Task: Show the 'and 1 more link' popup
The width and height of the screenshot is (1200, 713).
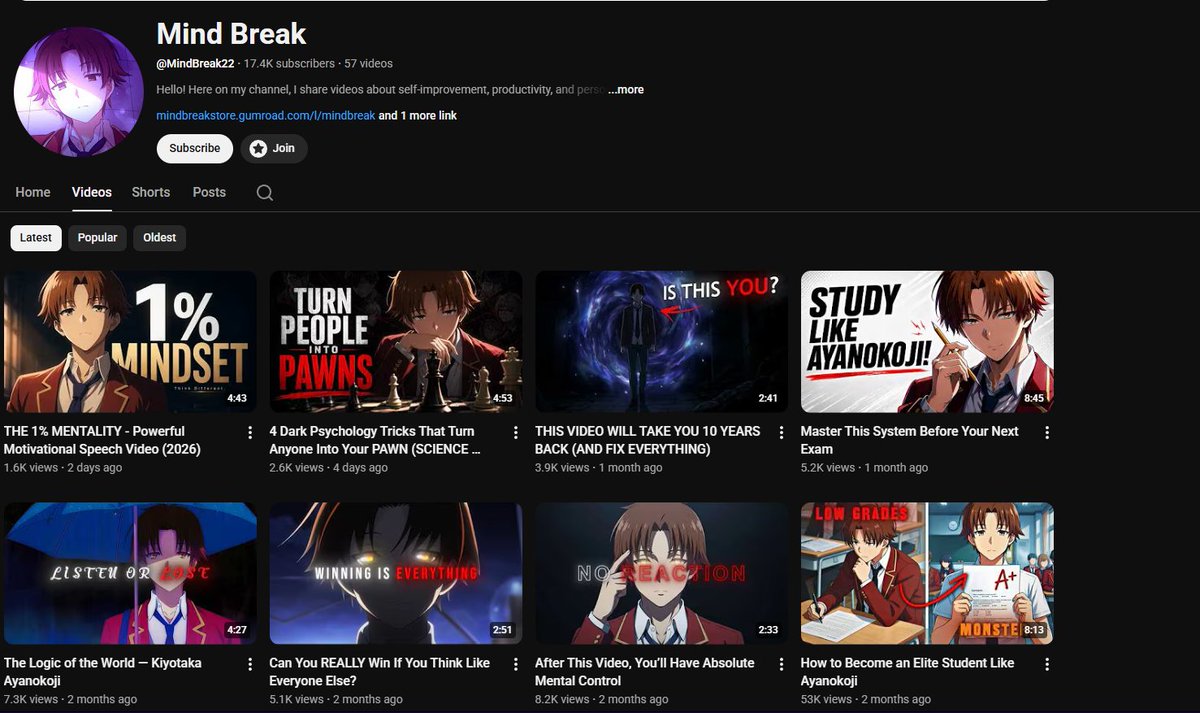Action: [418, 116]
